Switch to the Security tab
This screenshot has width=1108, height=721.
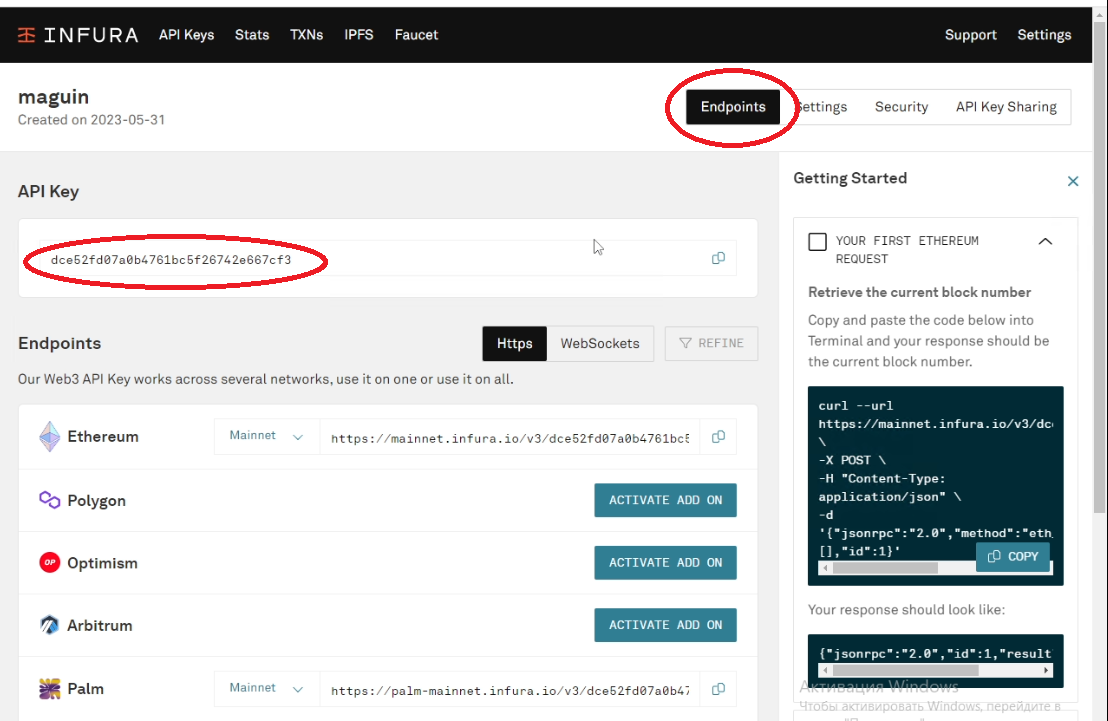tap(901, 106)
